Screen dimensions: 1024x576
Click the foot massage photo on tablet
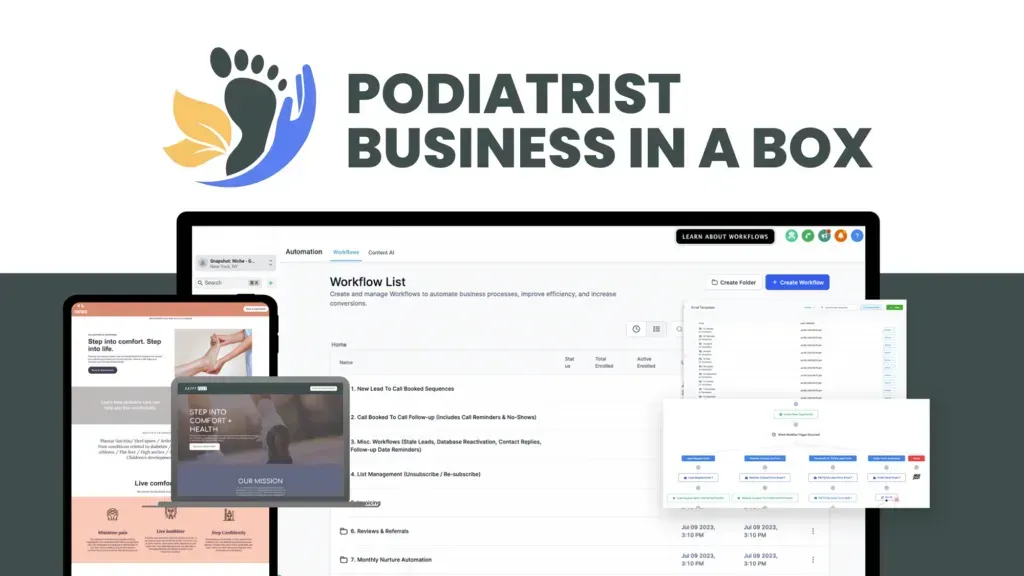(213, 353)
